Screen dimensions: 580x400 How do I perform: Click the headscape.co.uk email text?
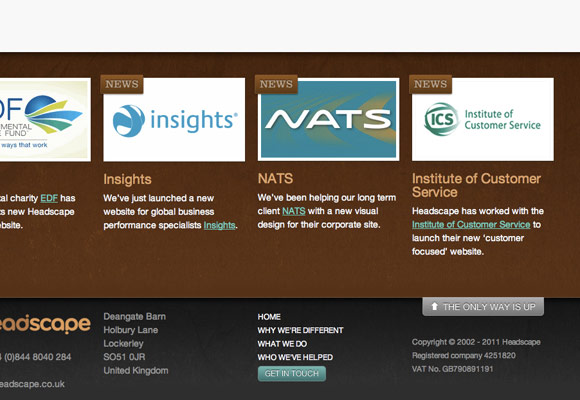33,384
